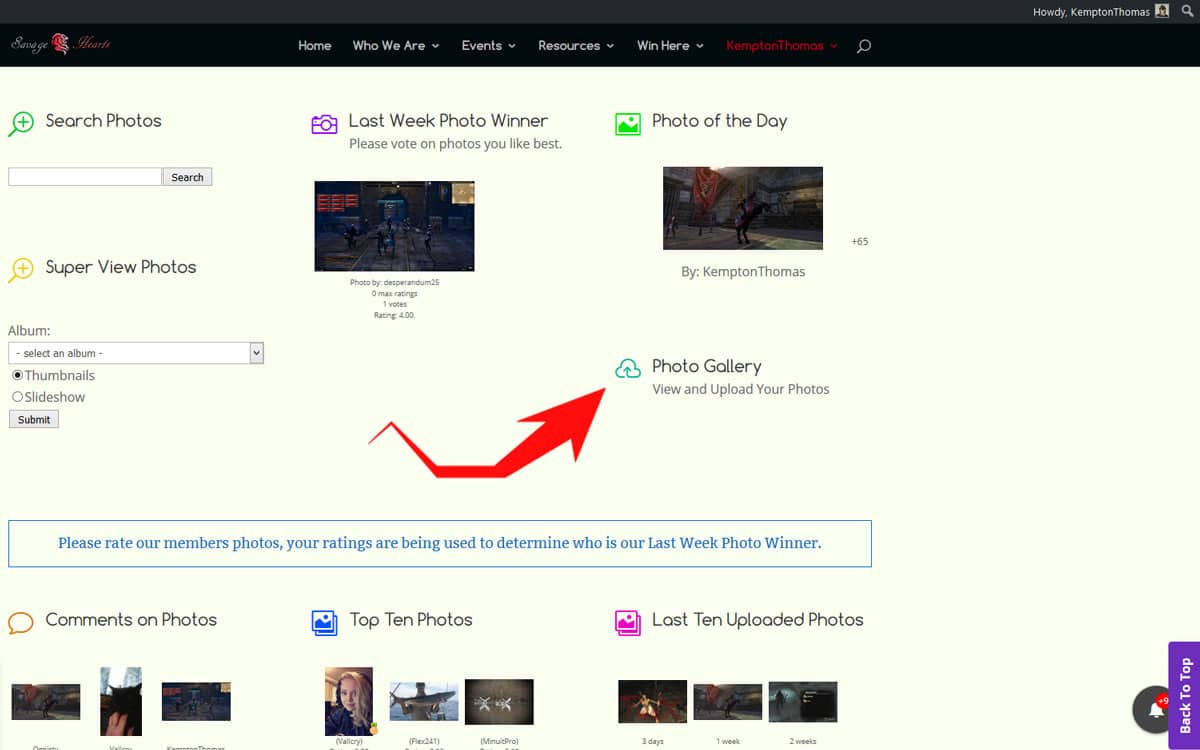The width and height of the screenshot is (1200, 750).
Task: Click the purple Back To Top button
Action: click(1184, 695)
